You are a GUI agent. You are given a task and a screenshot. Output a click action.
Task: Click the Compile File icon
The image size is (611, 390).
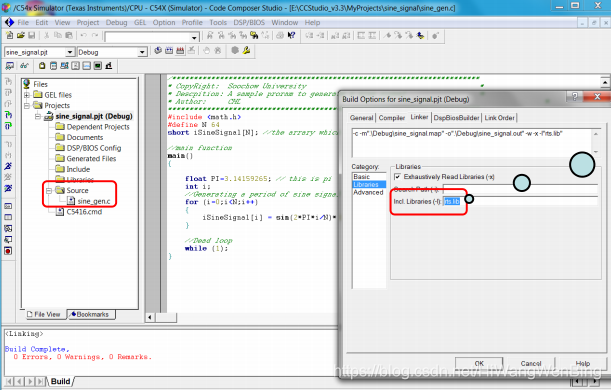tap(158, 50)
